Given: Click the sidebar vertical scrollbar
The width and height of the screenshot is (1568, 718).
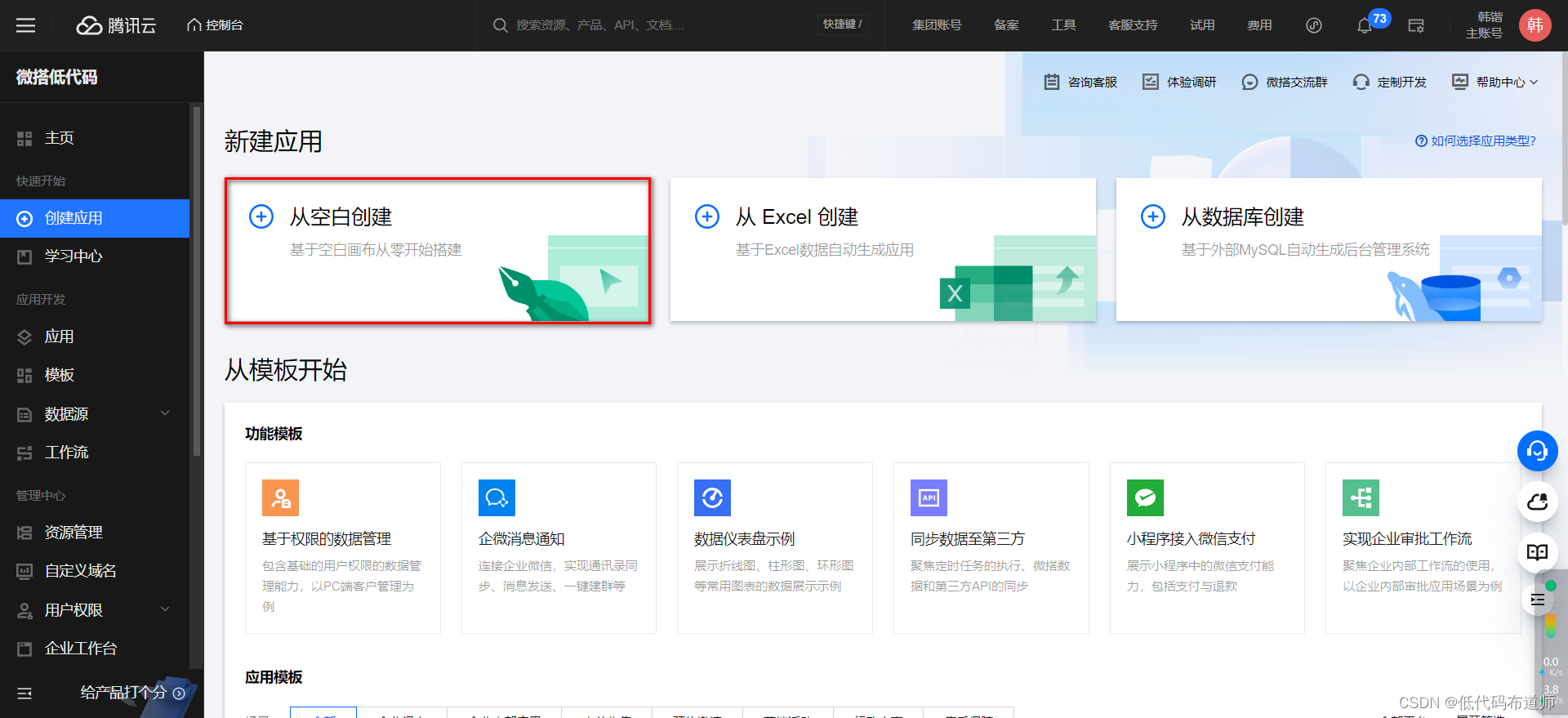Looking at the screenshot, I should point(196,282).
